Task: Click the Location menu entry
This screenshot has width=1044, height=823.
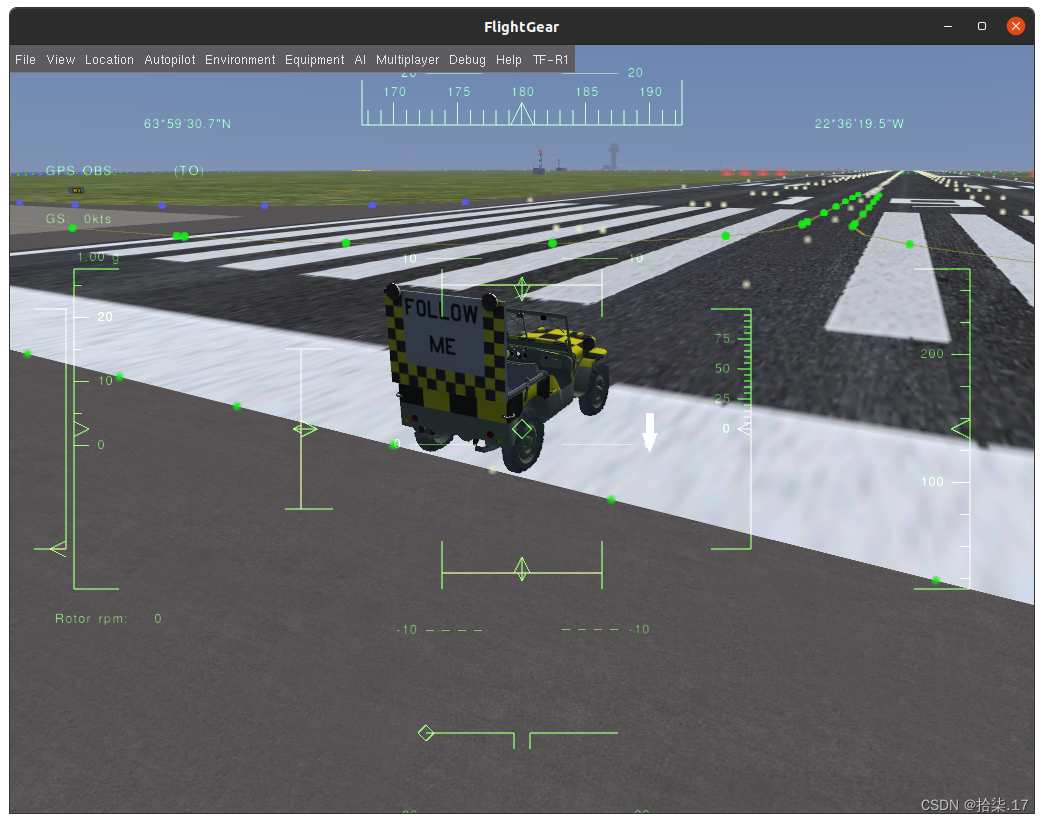Action: click(x=109, y=59)
